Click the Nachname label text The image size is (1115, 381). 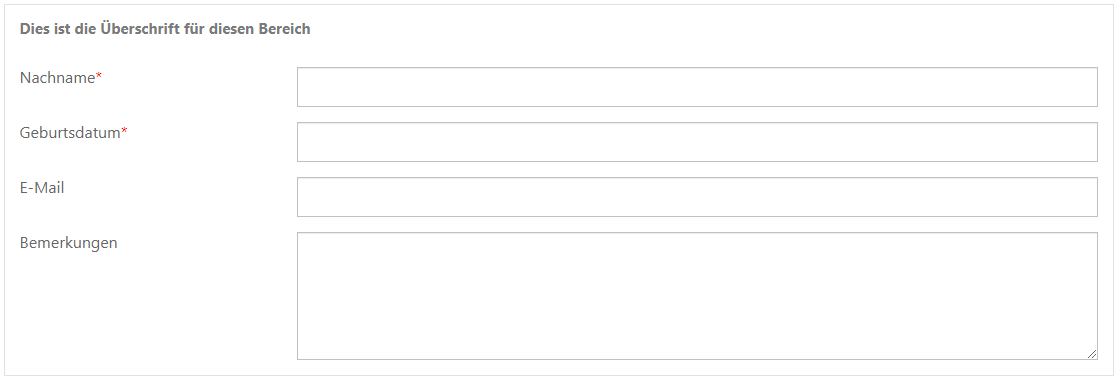click(x=58, y=78)
